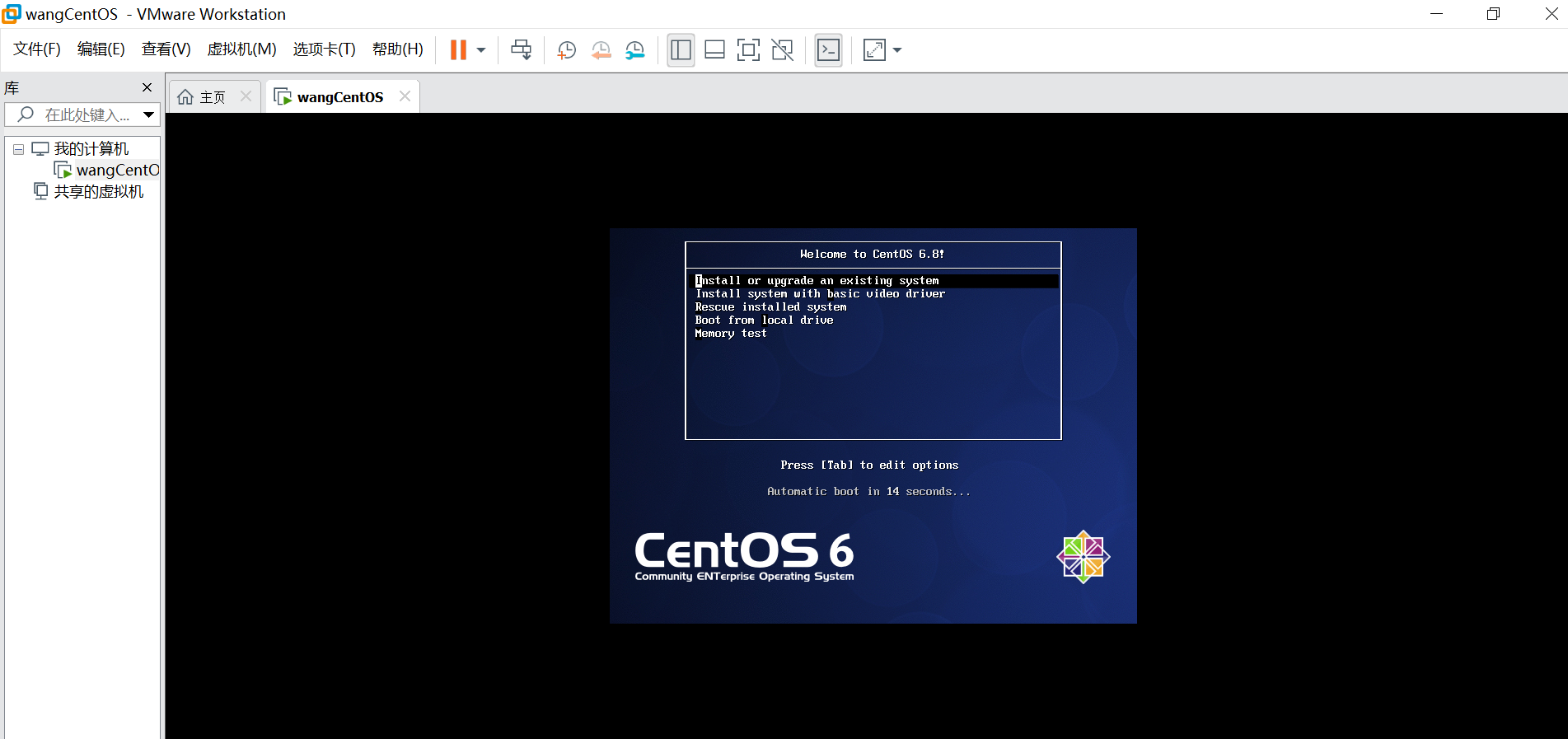The height and width of the screenshot is (739, 1568).
Task: Collapse the 我的计算机 tree node
Action: (18, 150)
